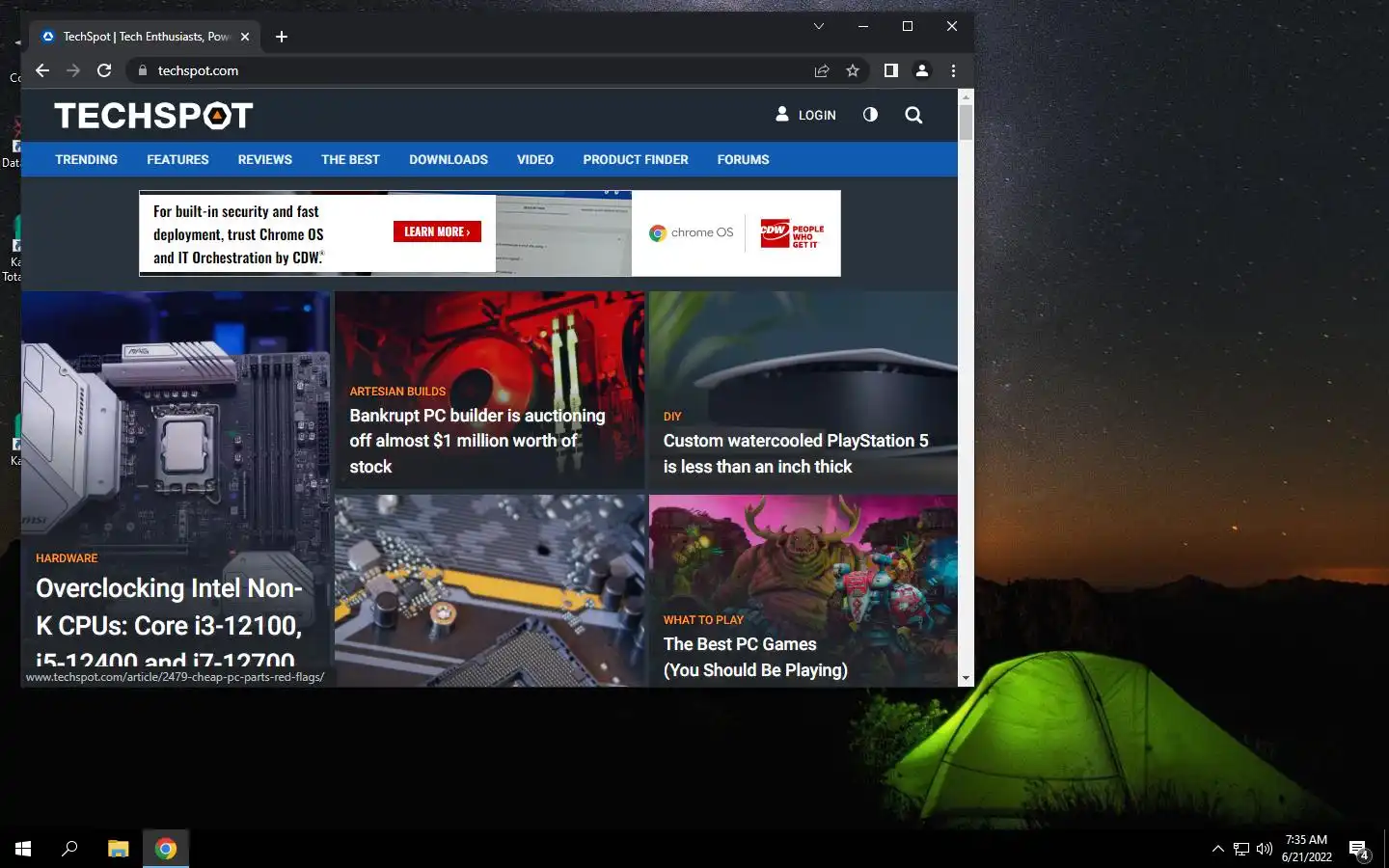
Task: Click page scrollbar down arrow
Action: 966,679
